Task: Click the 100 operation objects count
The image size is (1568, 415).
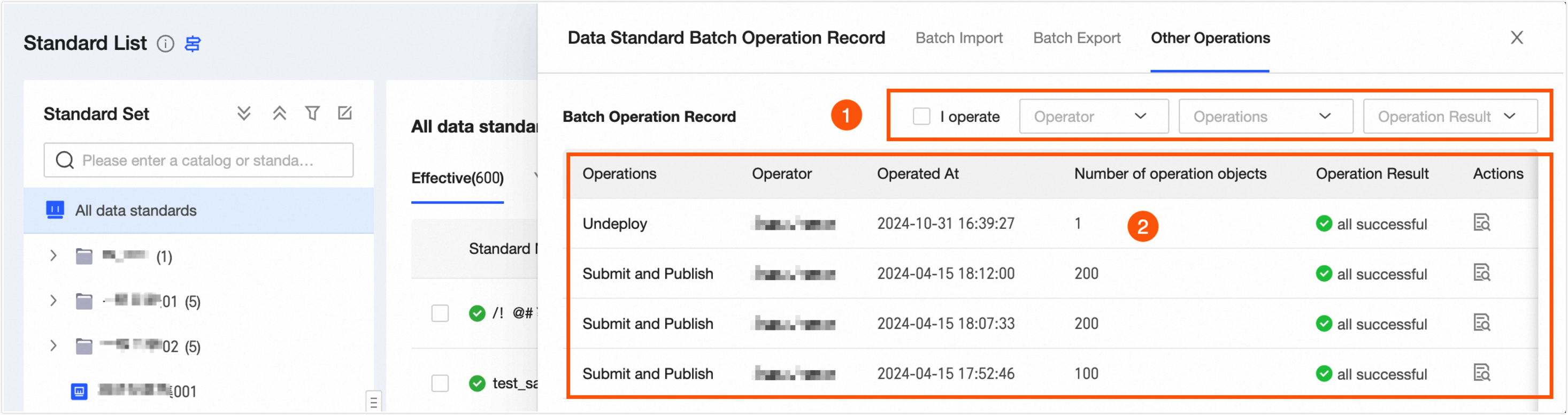Action: pos(1086,373)
